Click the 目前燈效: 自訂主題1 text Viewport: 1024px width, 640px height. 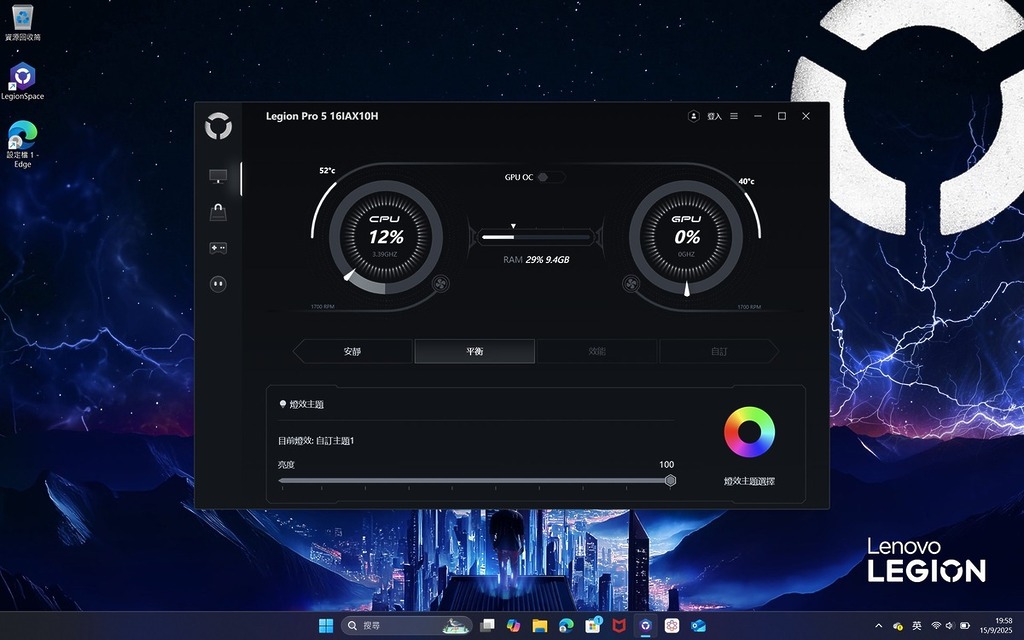316,441
